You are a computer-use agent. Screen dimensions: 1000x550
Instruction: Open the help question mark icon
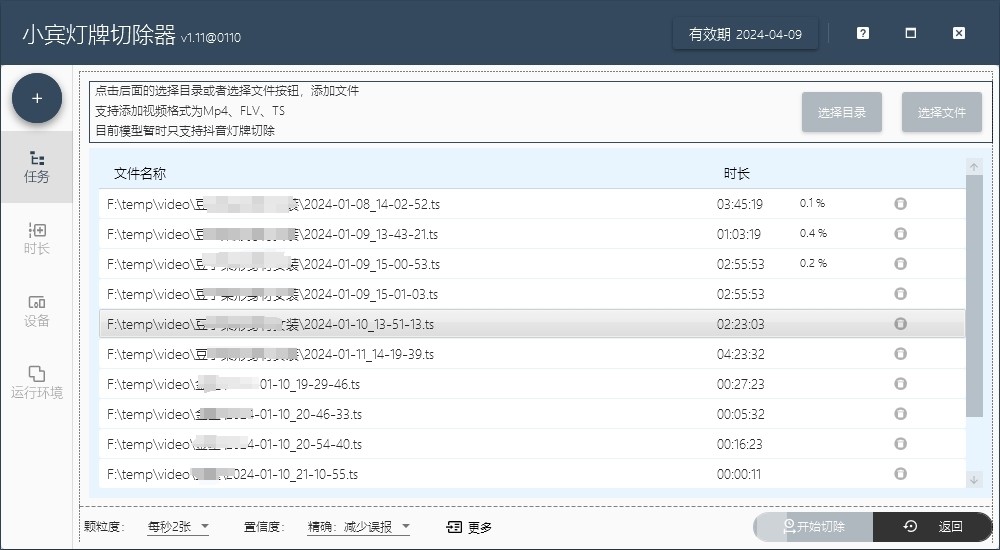pyautogui.click(x=863, y=33)
